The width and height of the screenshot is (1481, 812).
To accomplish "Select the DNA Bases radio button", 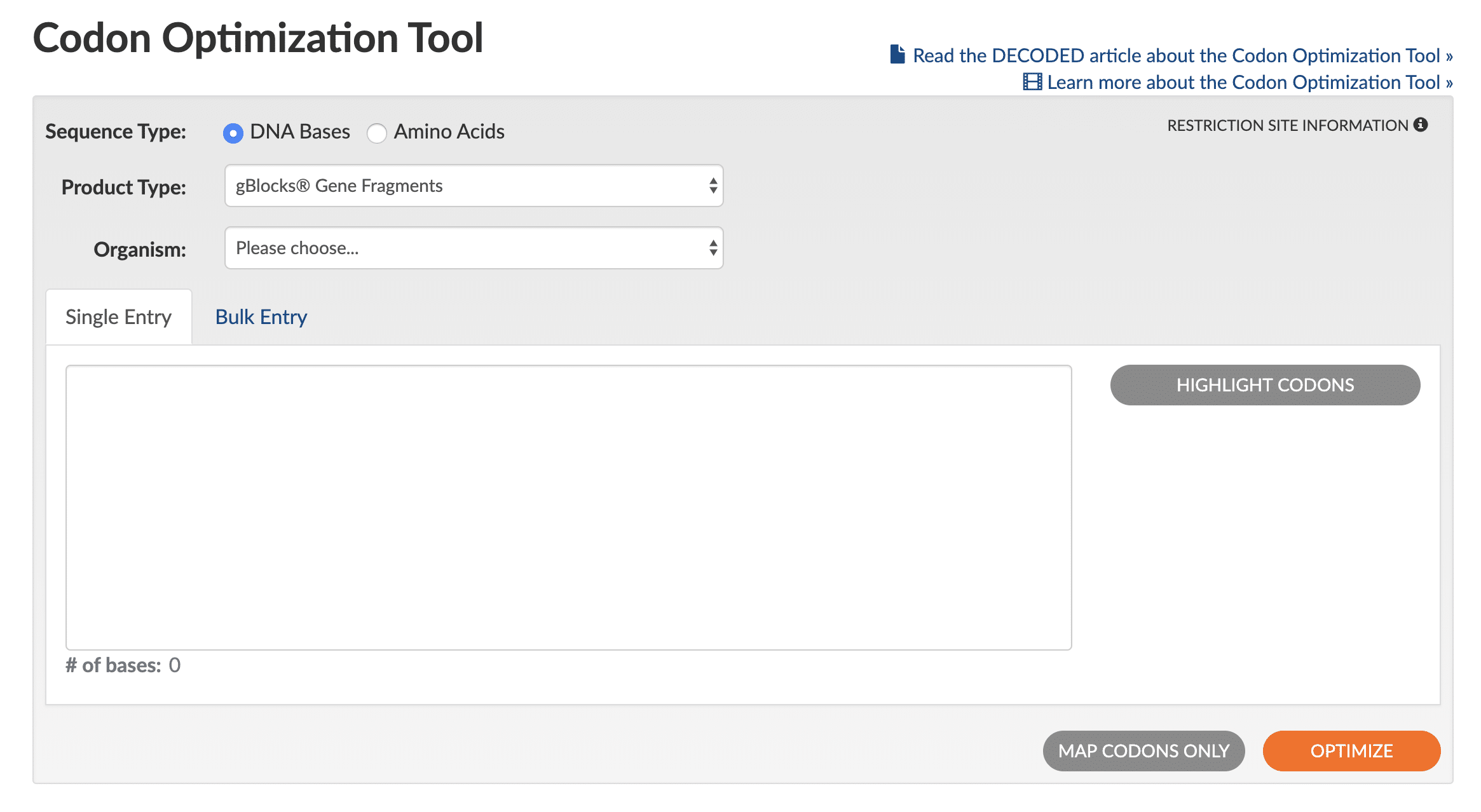I will coord(233,133).
